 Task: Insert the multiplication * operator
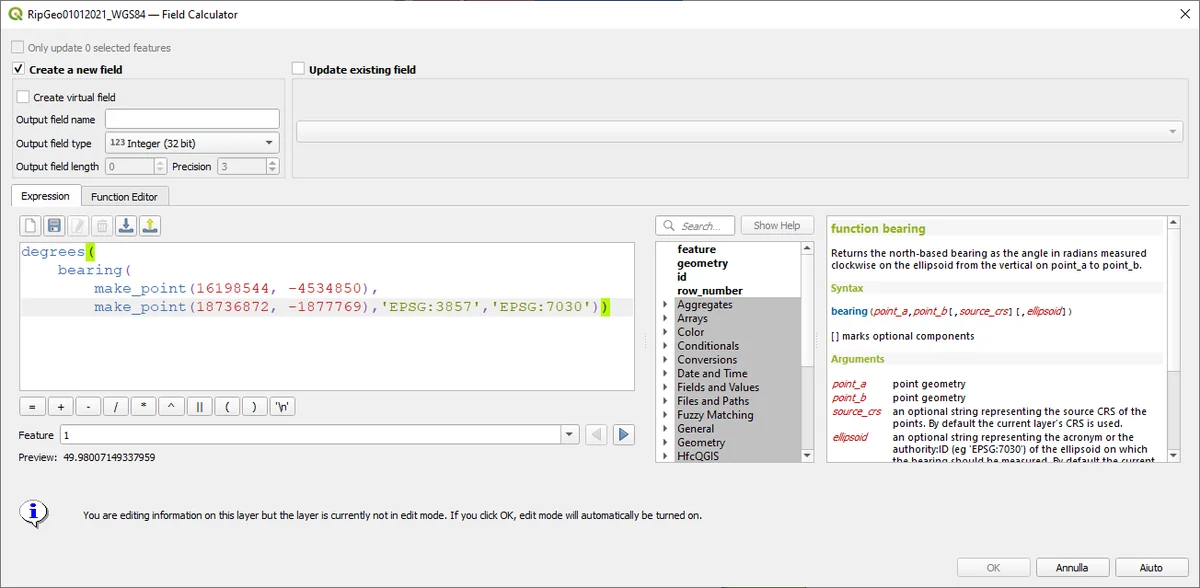(143, 407)
